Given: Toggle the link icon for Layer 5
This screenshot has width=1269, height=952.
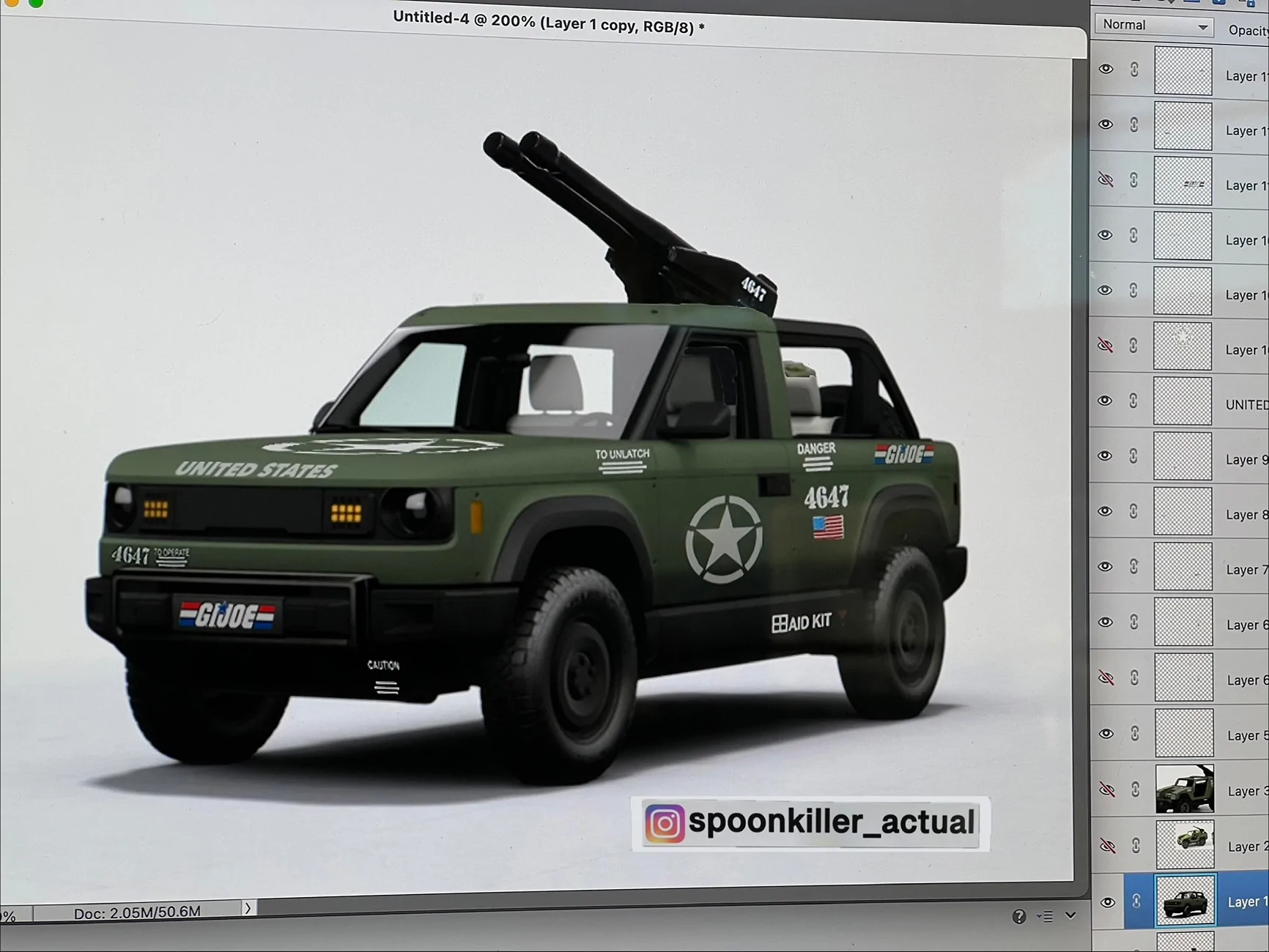Looking at the screenshot, I should [x=1135, y=733].
